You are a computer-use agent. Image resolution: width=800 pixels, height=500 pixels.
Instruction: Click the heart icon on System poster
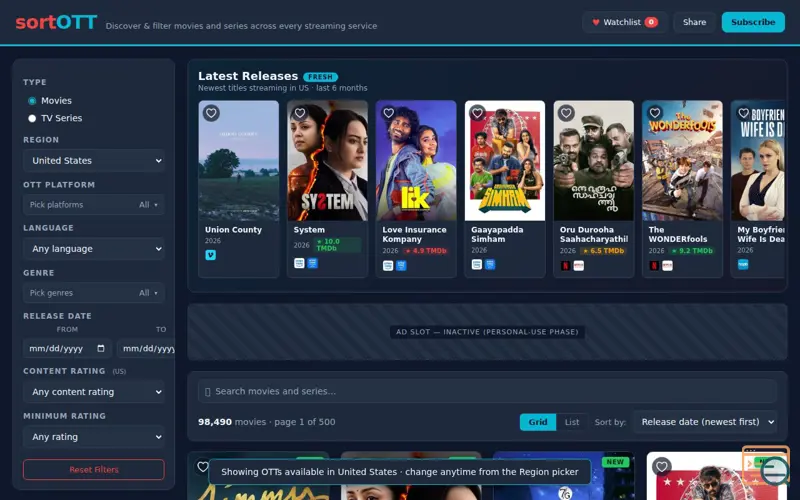(300, 113)
